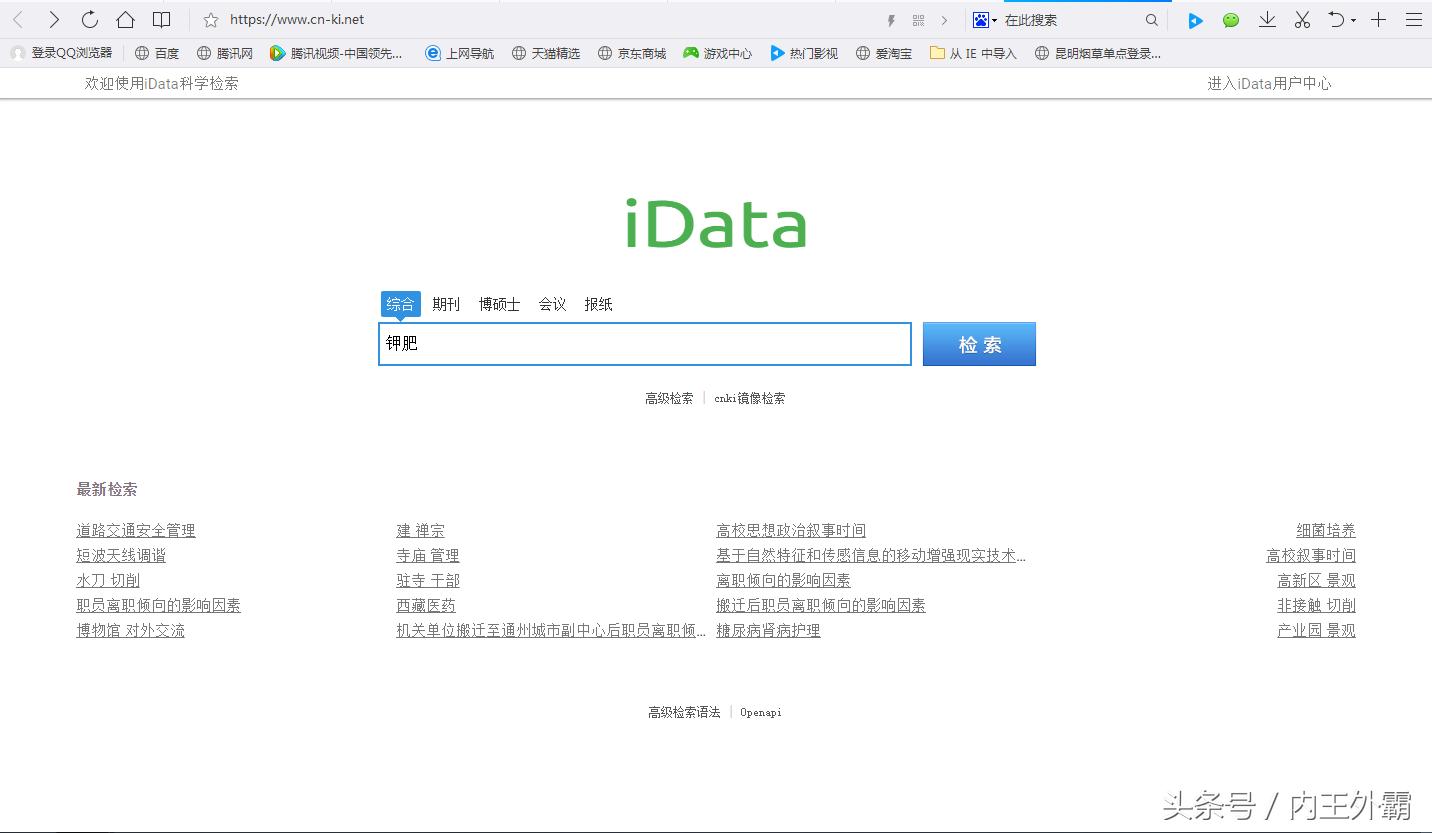Click the magnifier to run toolbar search
The image size is (1432, 833).
[1152, 19]
